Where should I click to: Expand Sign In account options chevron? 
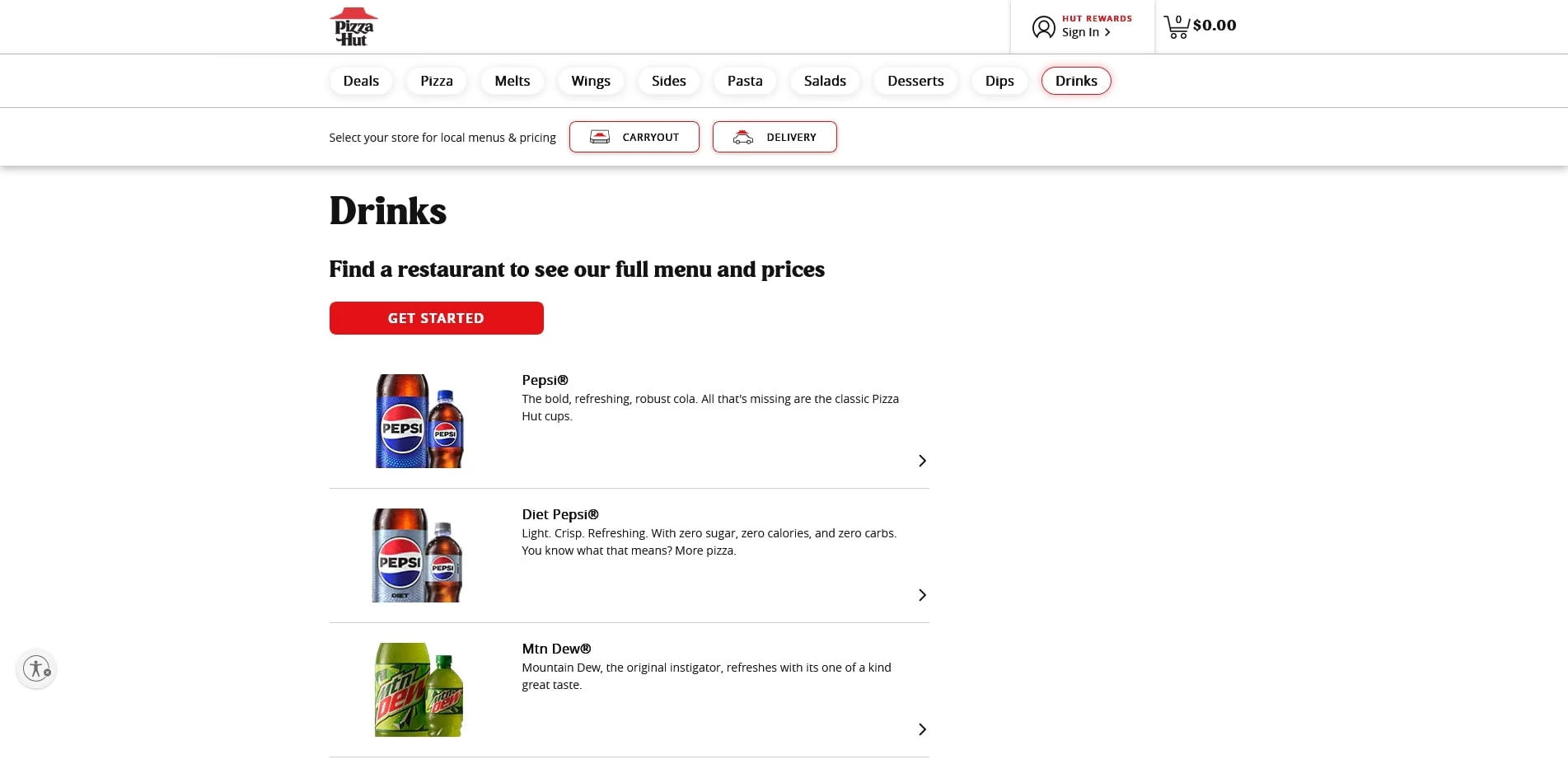click(1107, 31)
